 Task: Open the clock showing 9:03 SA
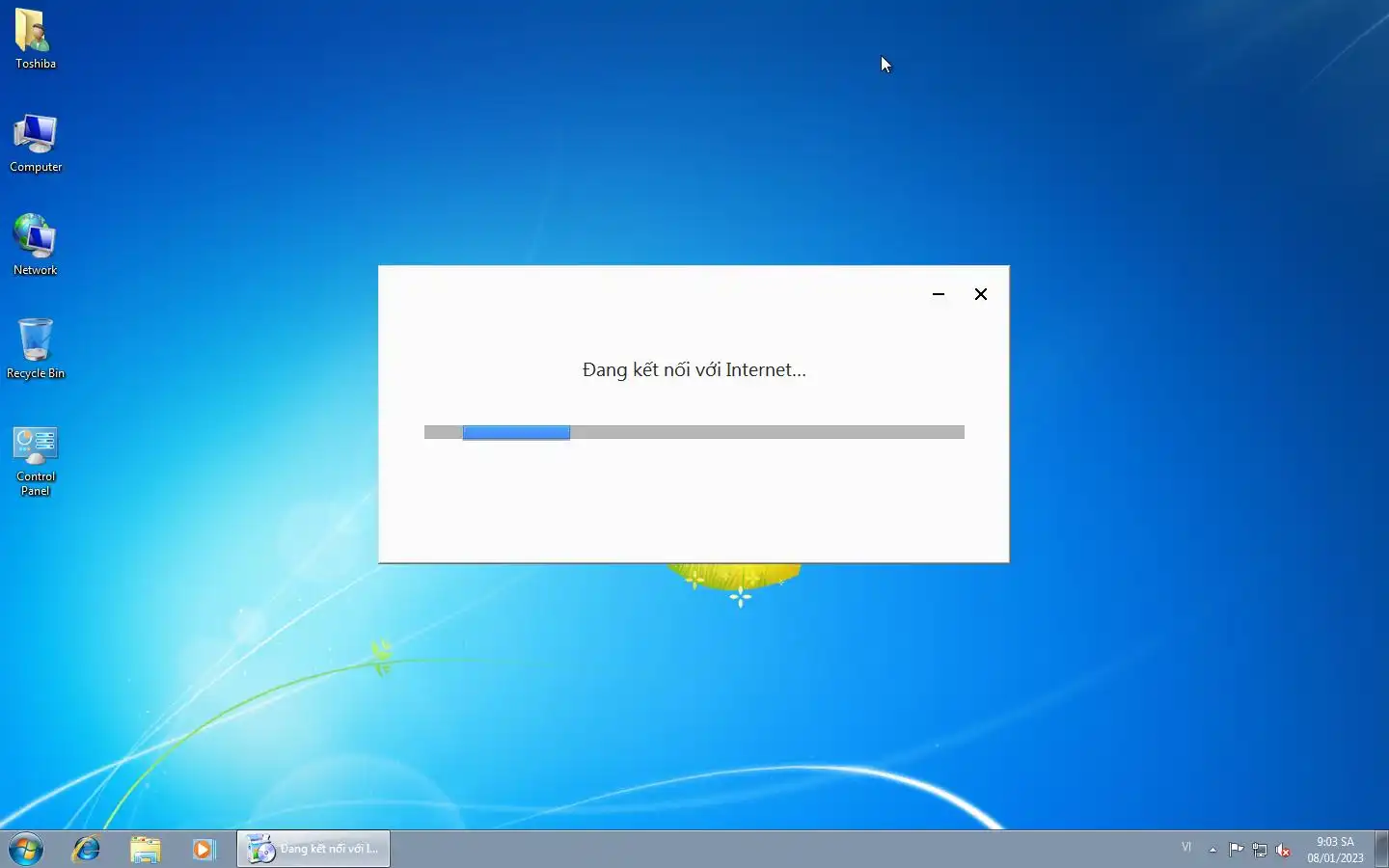1335,850
